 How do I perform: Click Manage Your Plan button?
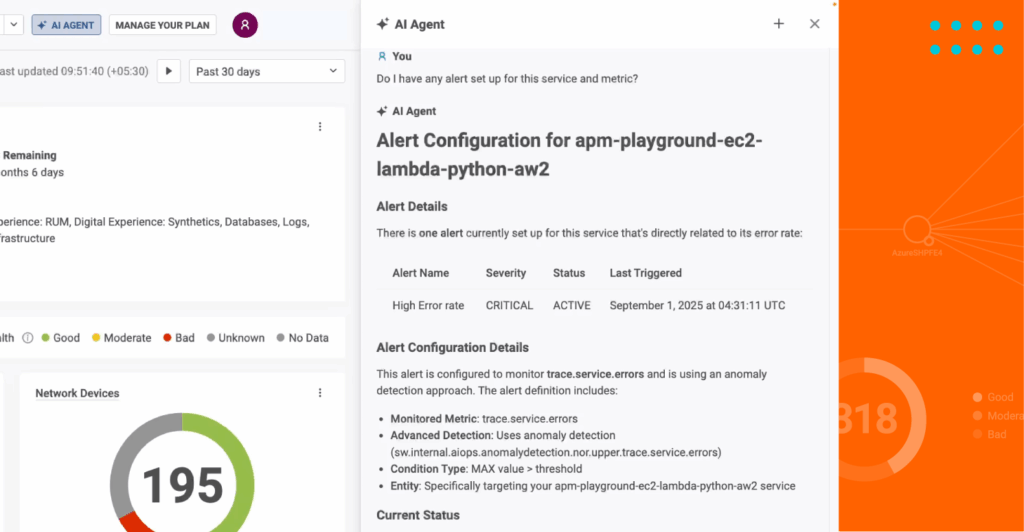tap(162, 25)
